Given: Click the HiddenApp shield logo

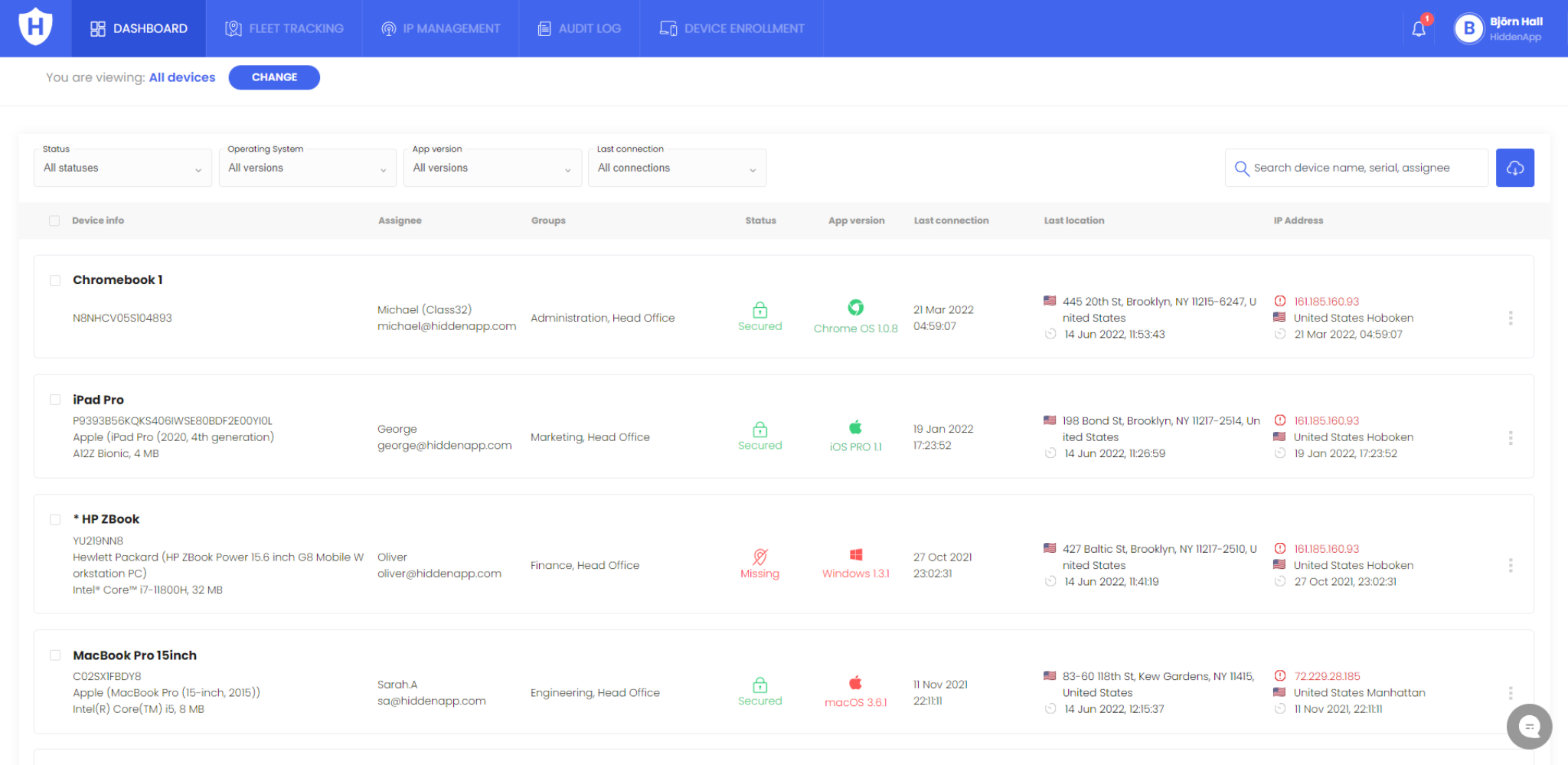Looking at the screenshot, I should [34, 25].
